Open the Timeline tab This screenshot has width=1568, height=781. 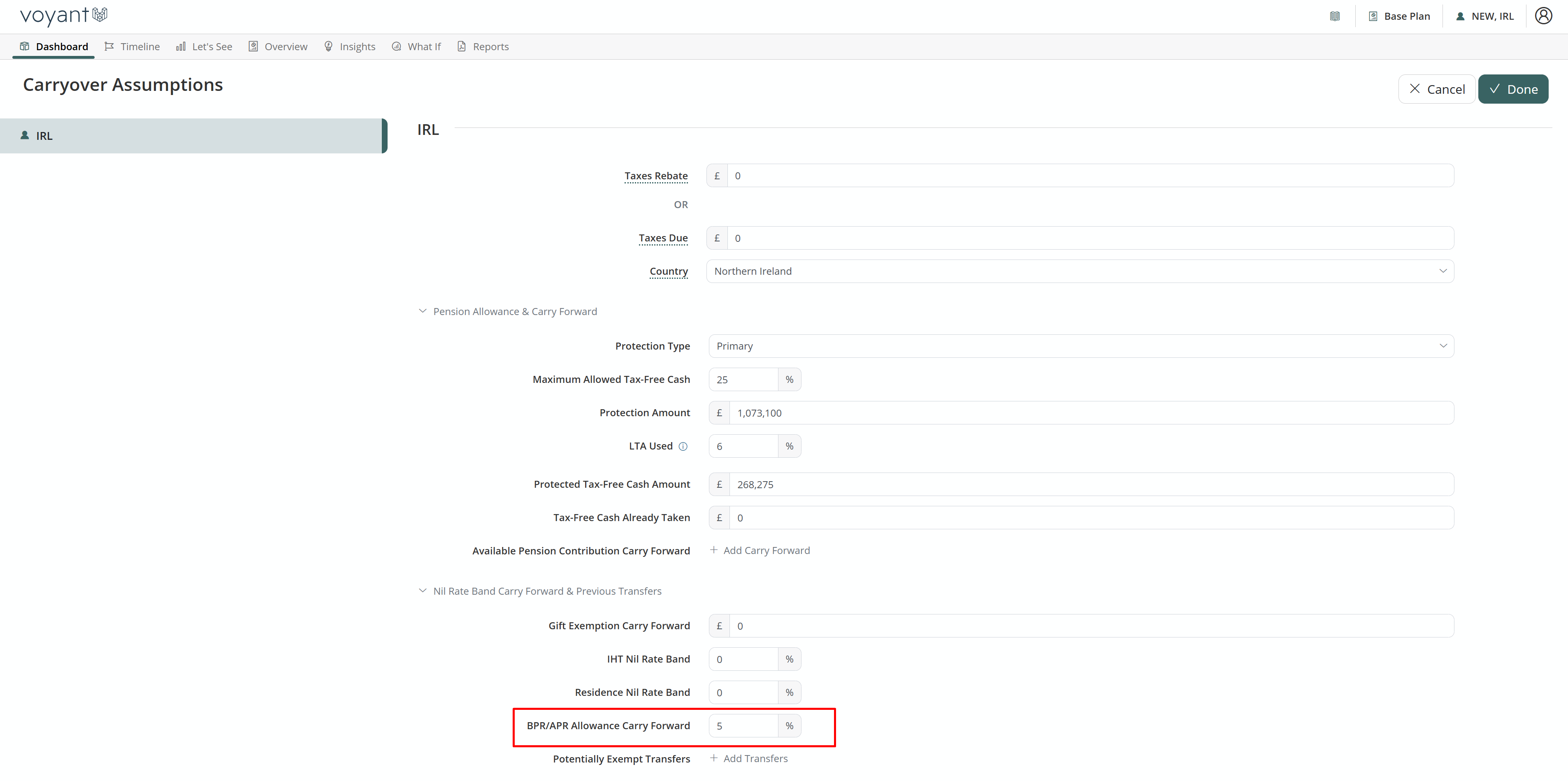click(132, 47)
